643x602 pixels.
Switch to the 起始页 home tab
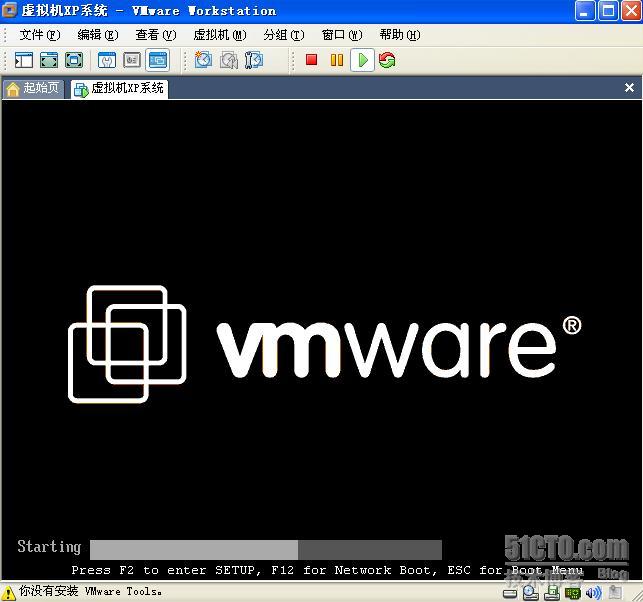[x=33, y=88]
